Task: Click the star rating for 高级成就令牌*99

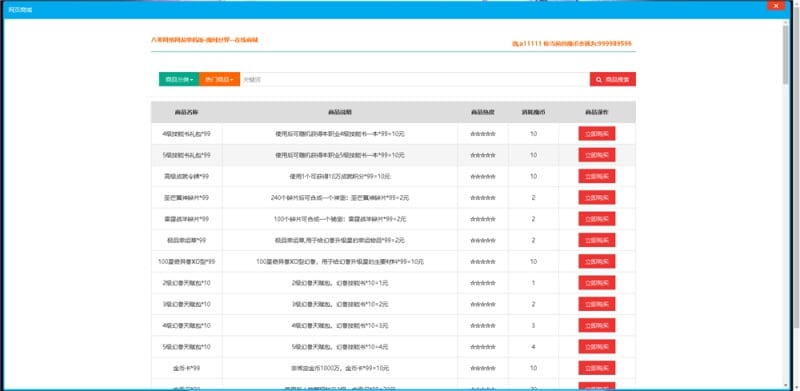Action: click(483, 177)
